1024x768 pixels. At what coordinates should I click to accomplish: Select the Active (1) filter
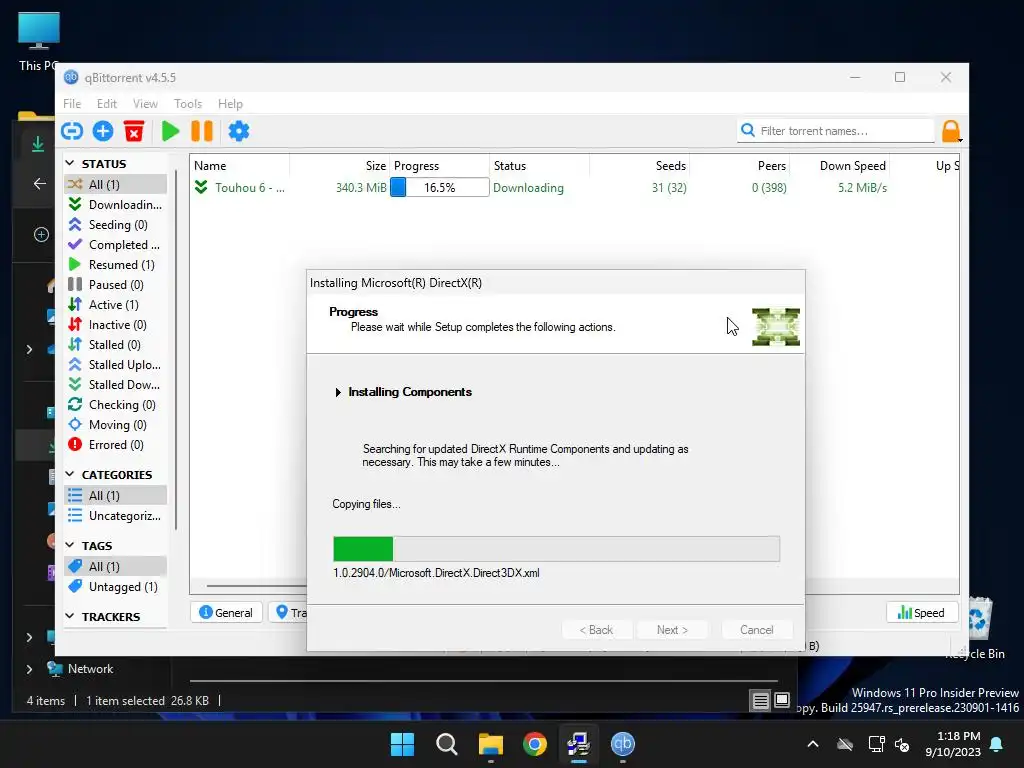pos(116,304)
